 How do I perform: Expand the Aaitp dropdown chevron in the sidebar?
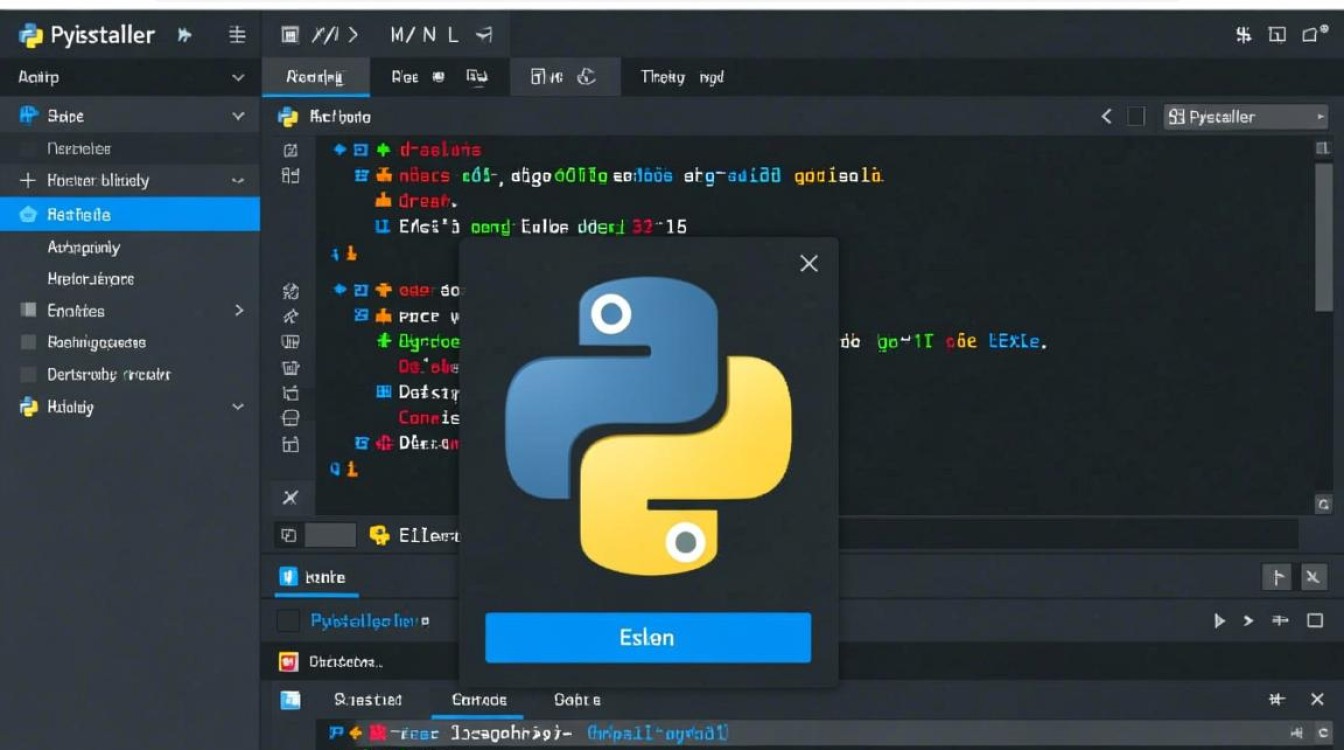[238, 77]
